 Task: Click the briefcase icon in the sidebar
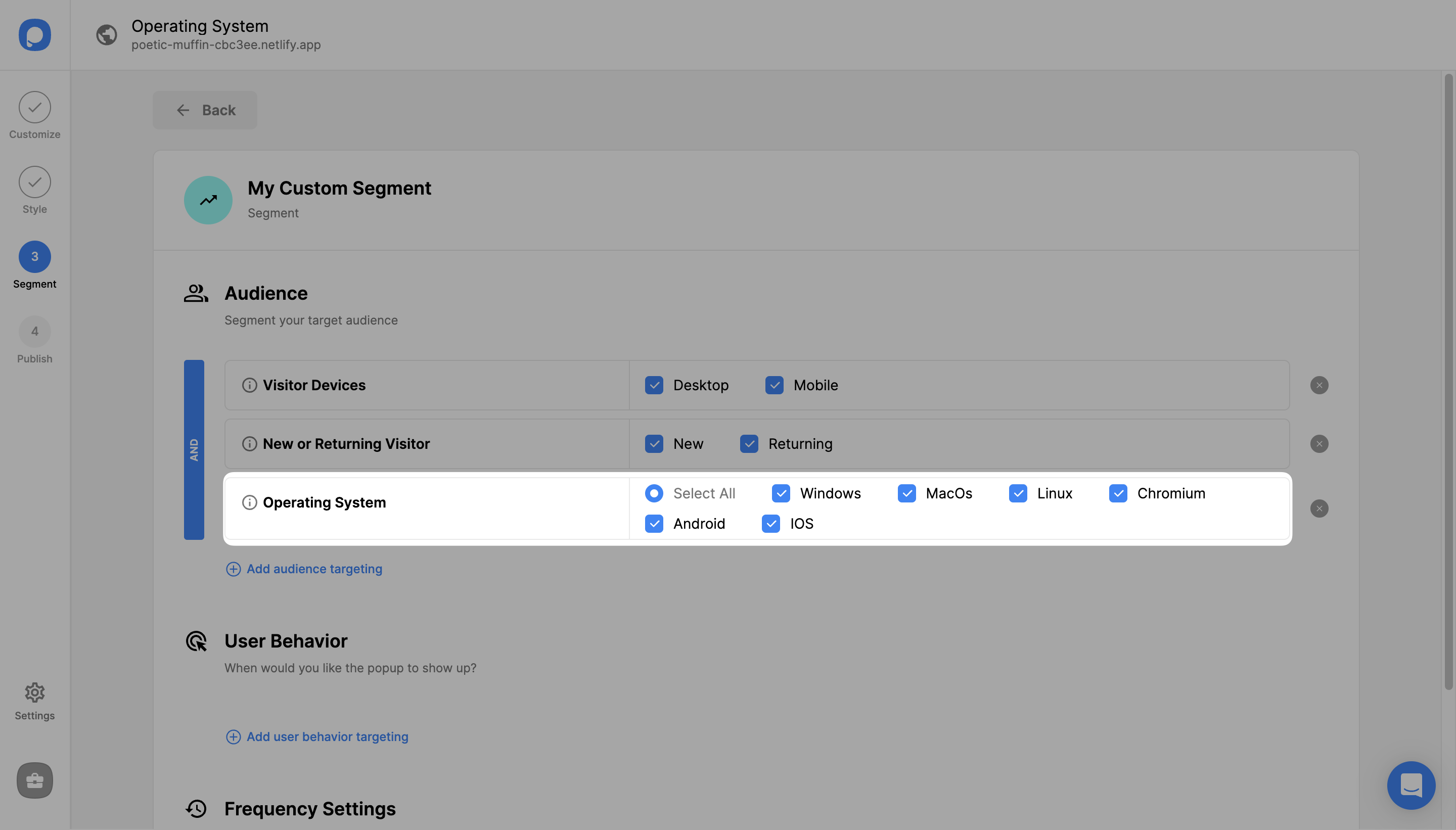(x=35, y=780)
